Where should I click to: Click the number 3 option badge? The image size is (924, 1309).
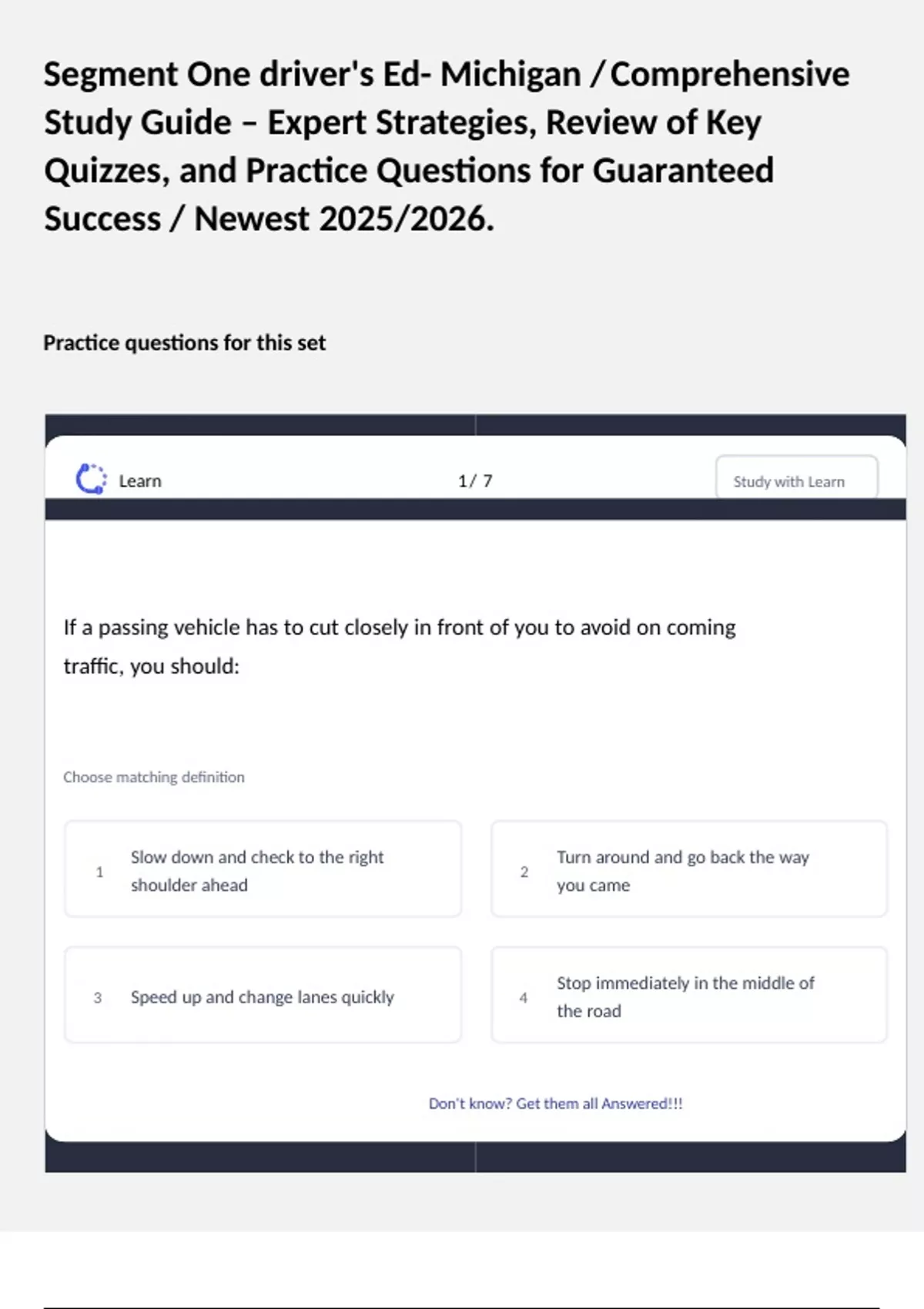98,998
